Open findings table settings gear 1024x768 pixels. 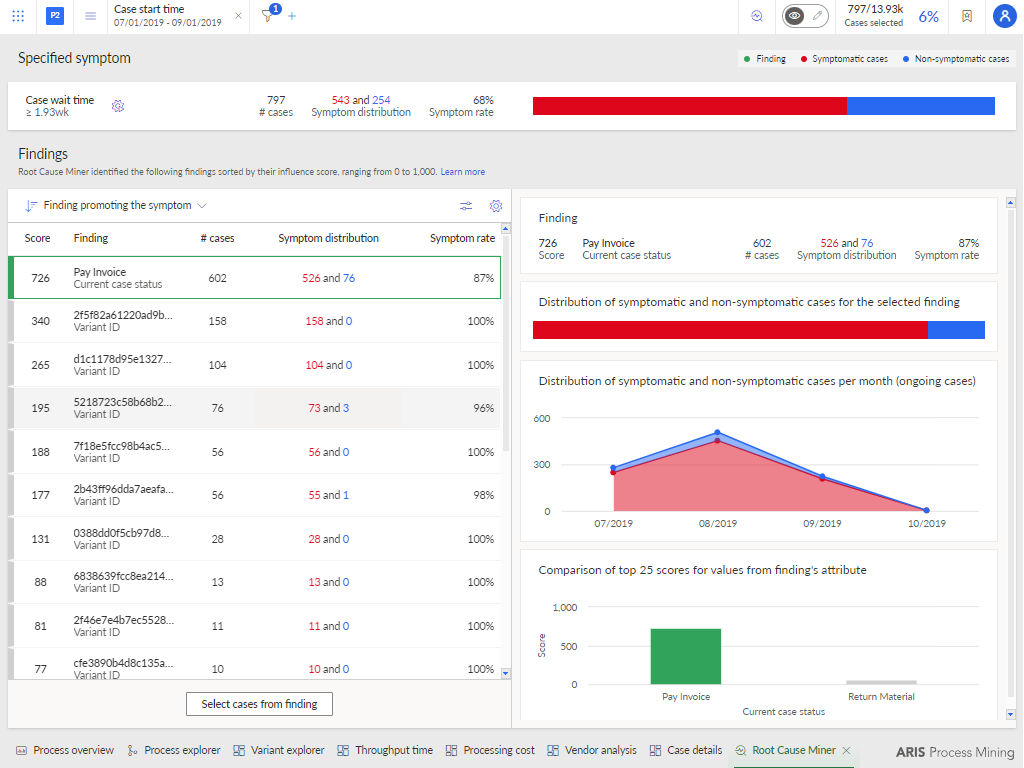click(x=495, y=206)
